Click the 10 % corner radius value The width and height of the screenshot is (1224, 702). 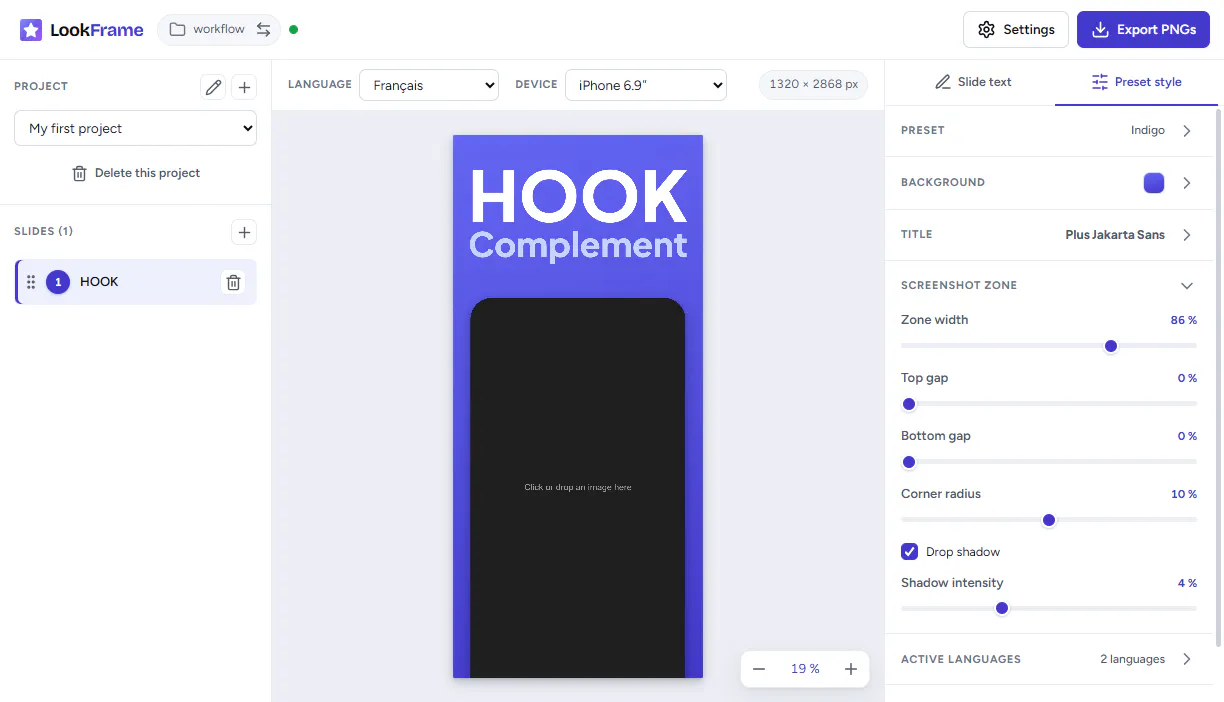tap(1184, 494)
